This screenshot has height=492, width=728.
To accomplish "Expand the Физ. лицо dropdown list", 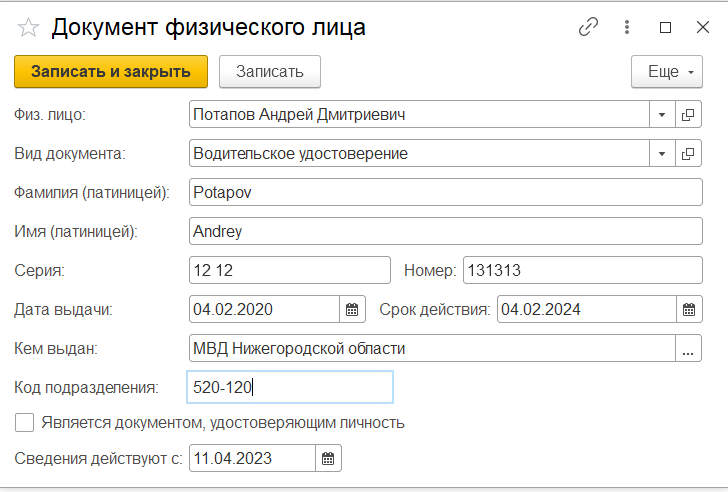I will [662, 115].
